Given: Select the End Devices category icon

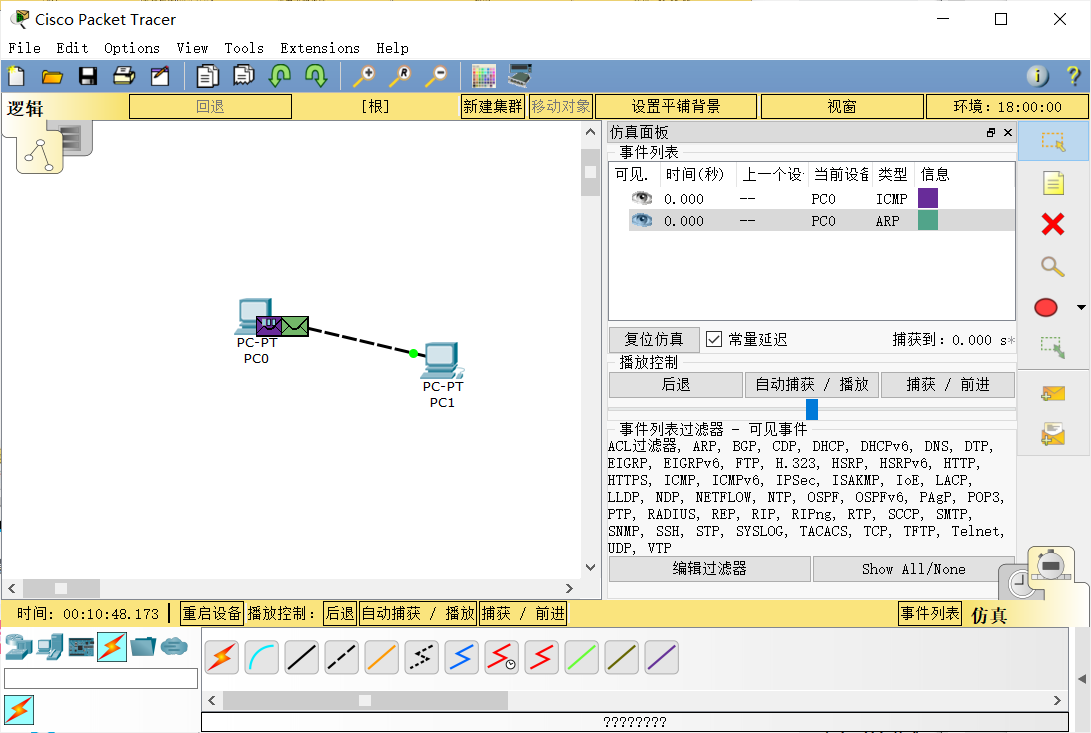Looking at the screenshot, I should pos(50,647).
